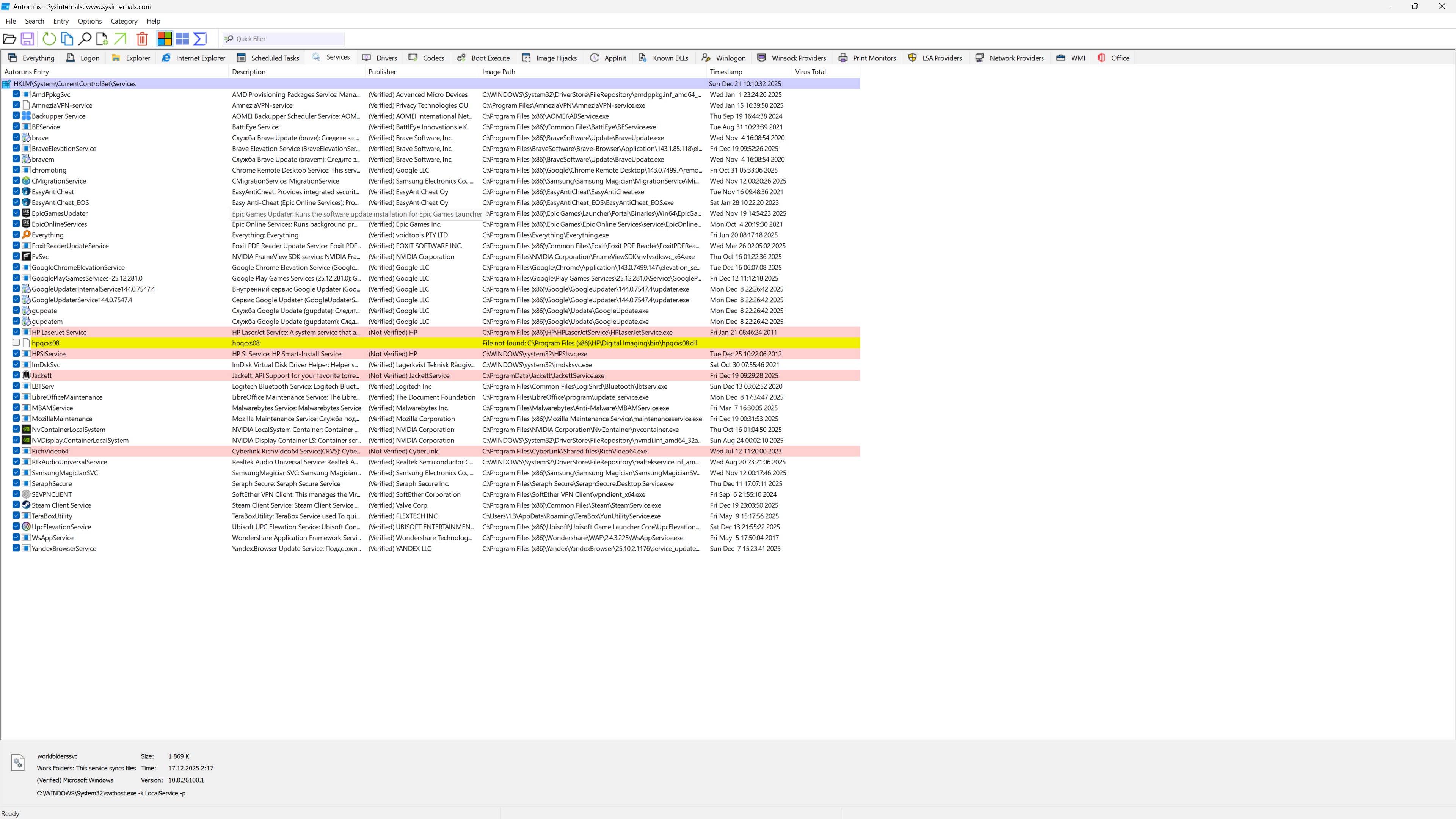Open the Options menu
1456x819 pixels.
coord(89,21)
